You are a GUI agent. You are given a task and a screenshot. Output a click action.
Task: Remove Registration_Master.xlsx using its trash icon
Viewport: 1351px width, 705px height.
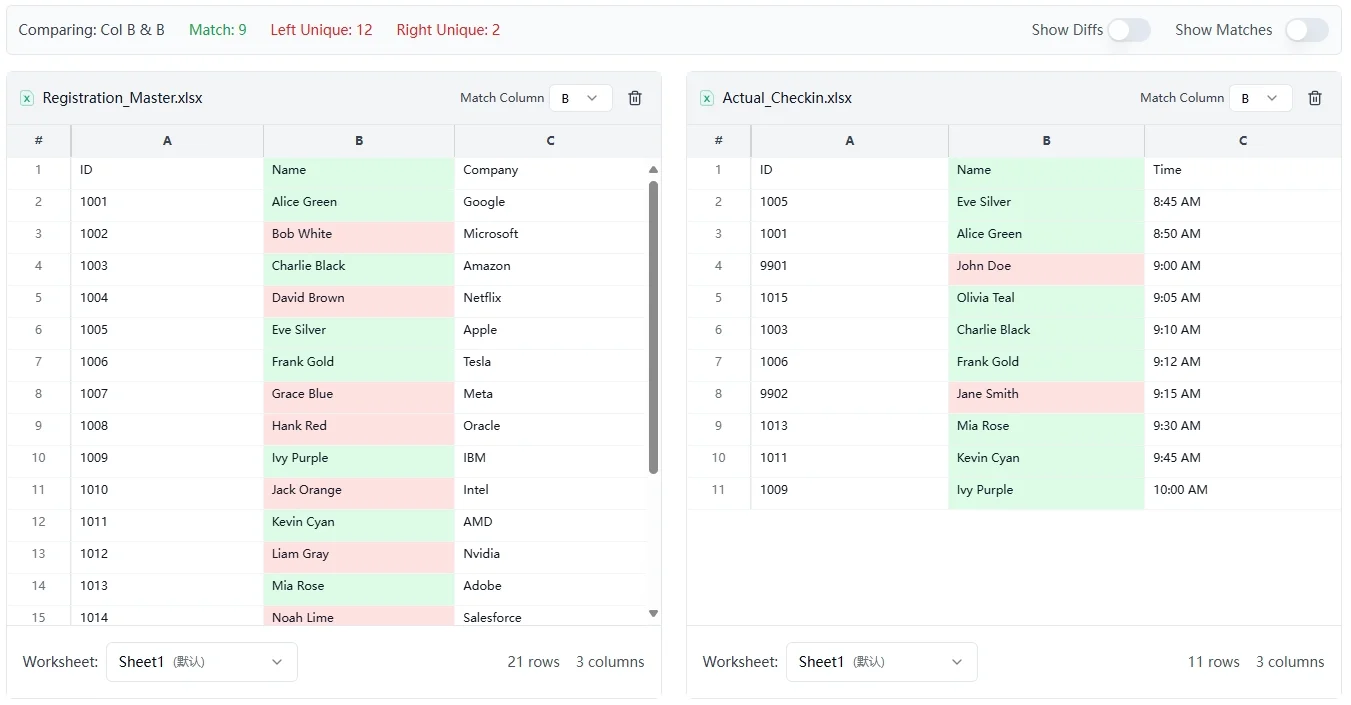pos(634,98)
